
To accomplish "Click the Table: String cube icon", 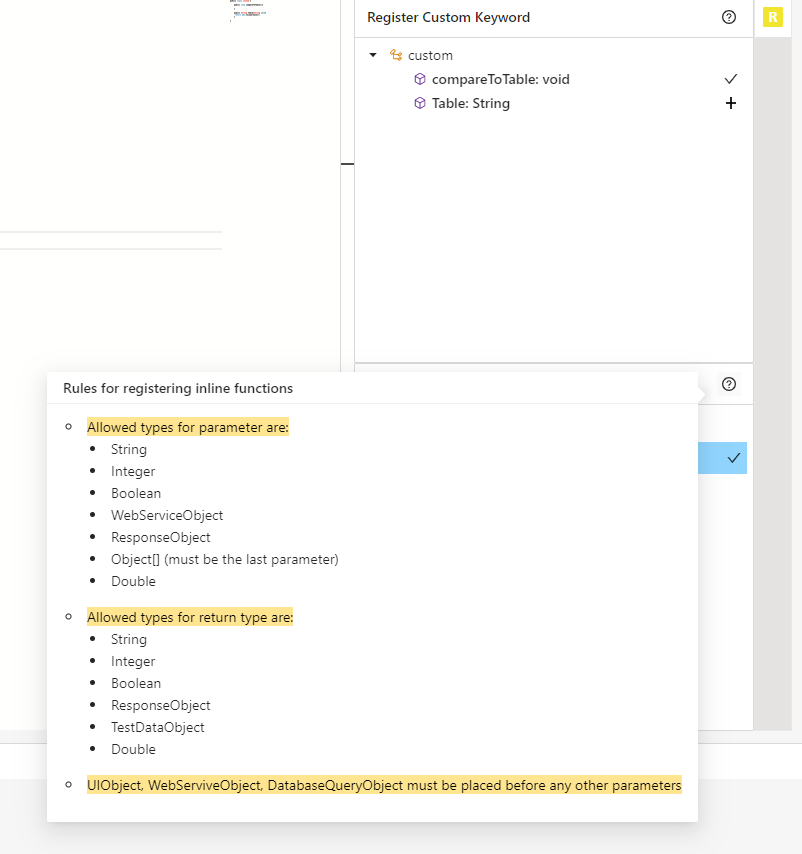I will click(420, 103).
